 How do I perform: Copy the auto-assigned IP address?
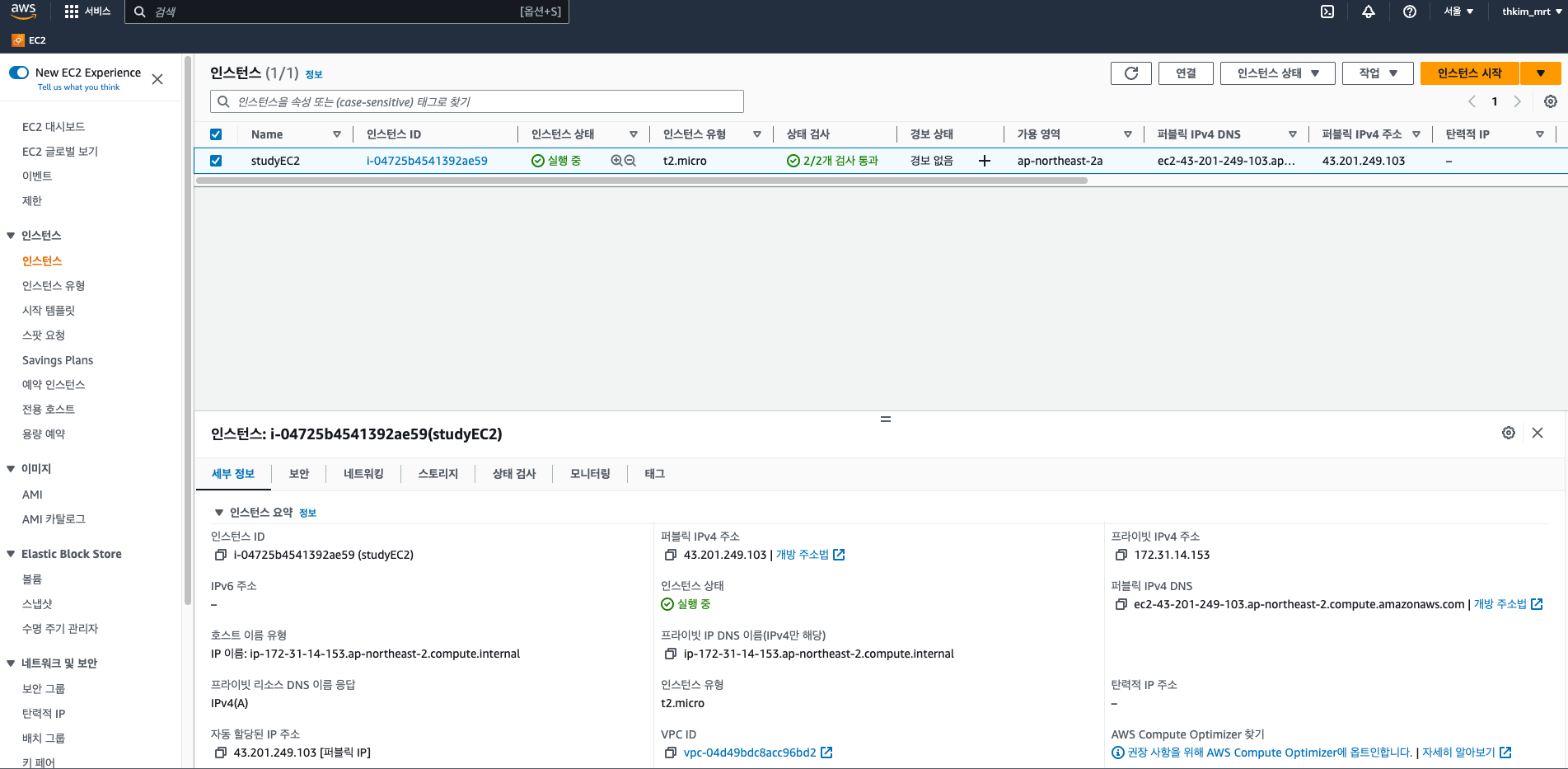coord(221,753)
